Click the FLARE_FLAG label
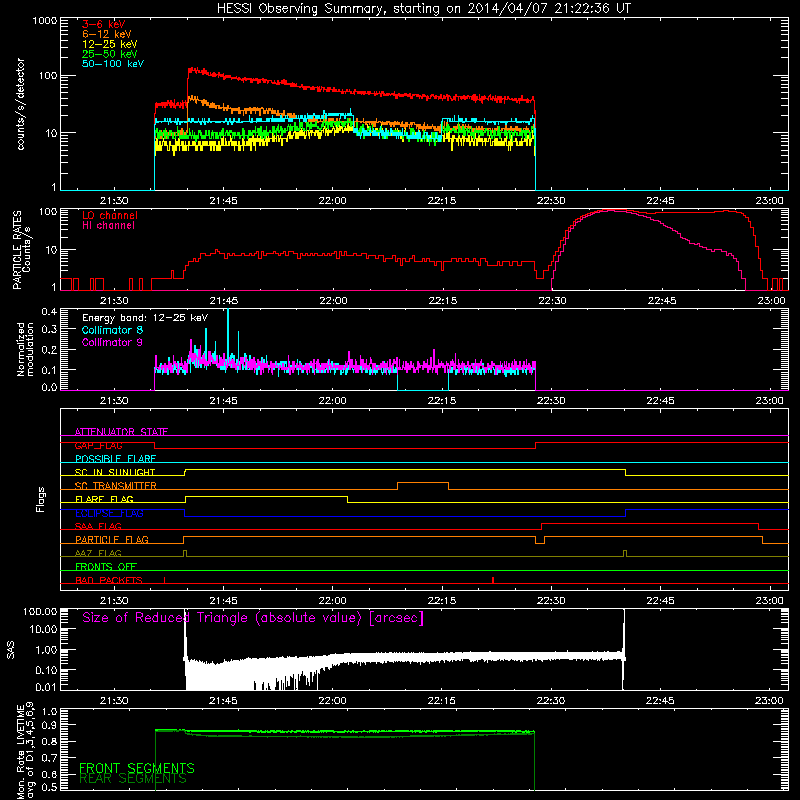The width and height of the screenshot is (800, 800). point(104,499)
